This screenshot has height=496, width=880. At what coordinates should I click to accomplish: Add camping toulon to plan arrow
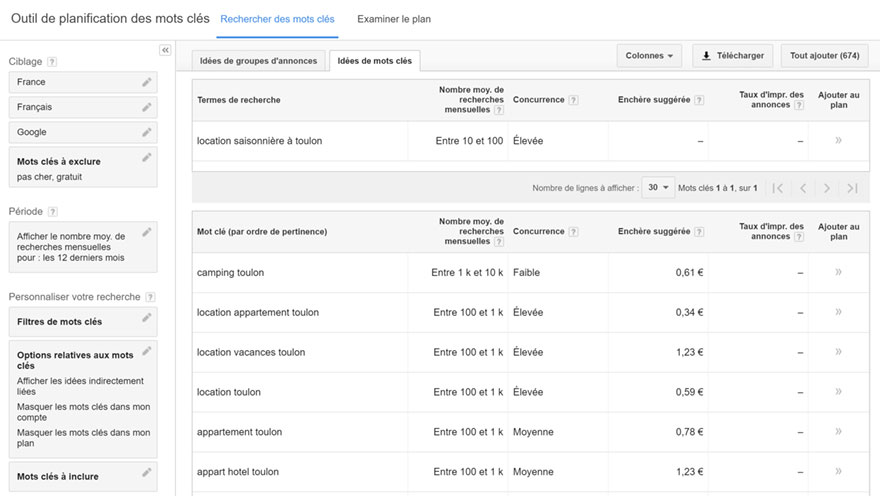point(838,272)
